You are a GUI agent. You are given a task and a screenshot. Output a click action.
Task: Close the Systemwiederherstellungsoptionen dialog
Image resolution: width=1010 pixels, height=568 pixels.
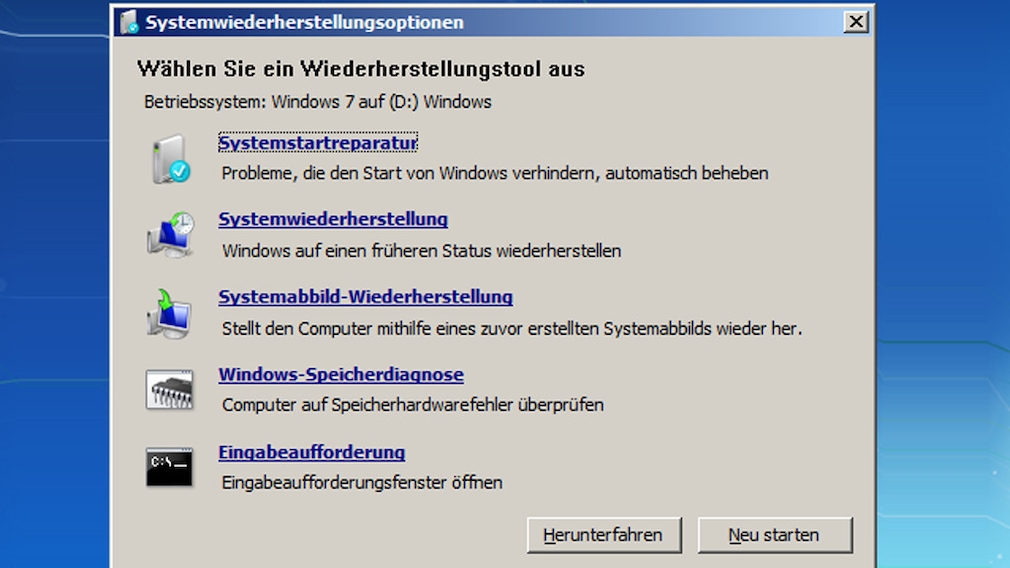click(x=856, y=22)
